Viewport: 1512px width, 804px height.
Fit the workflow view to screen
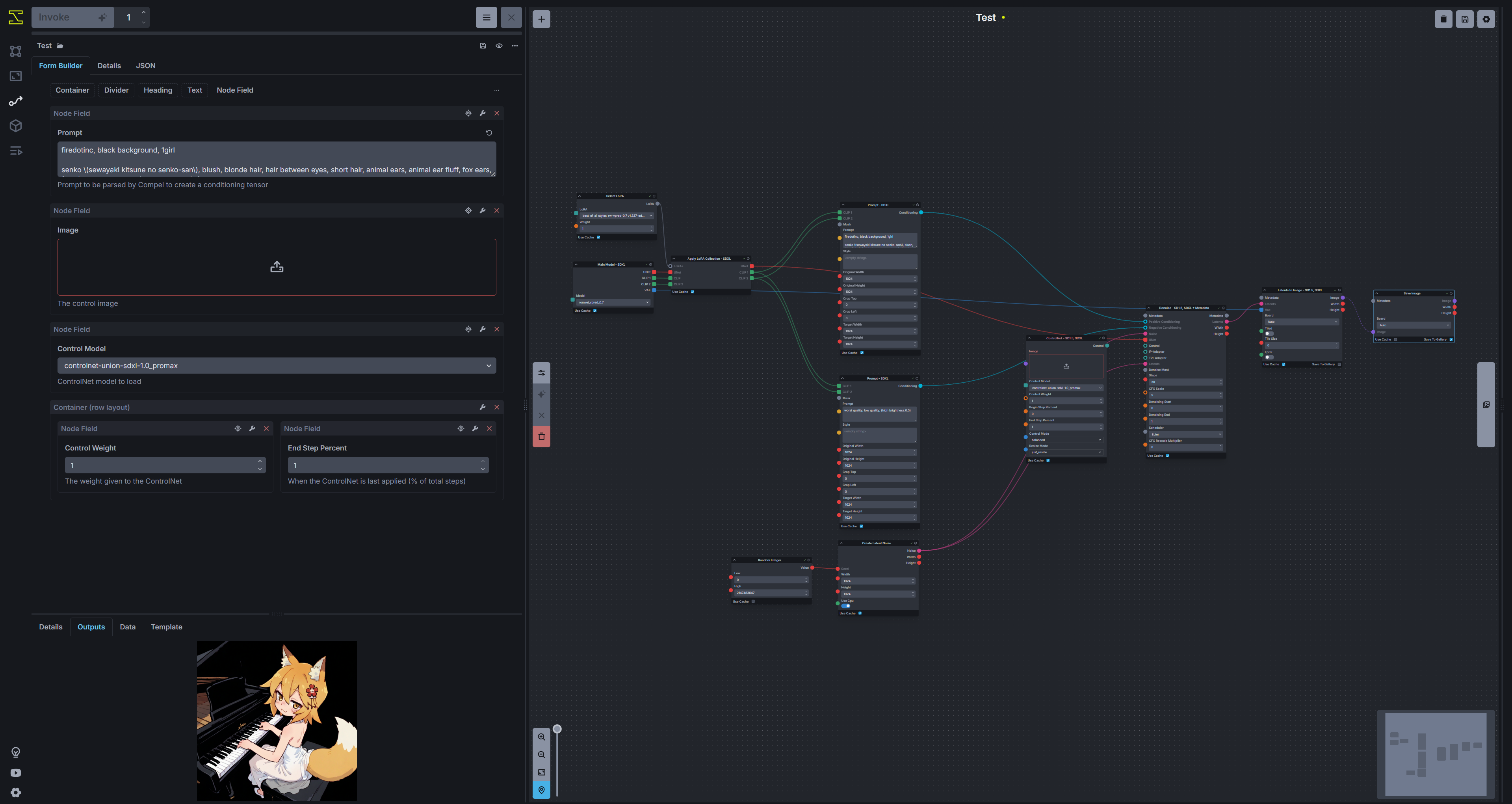click(541, 772)
